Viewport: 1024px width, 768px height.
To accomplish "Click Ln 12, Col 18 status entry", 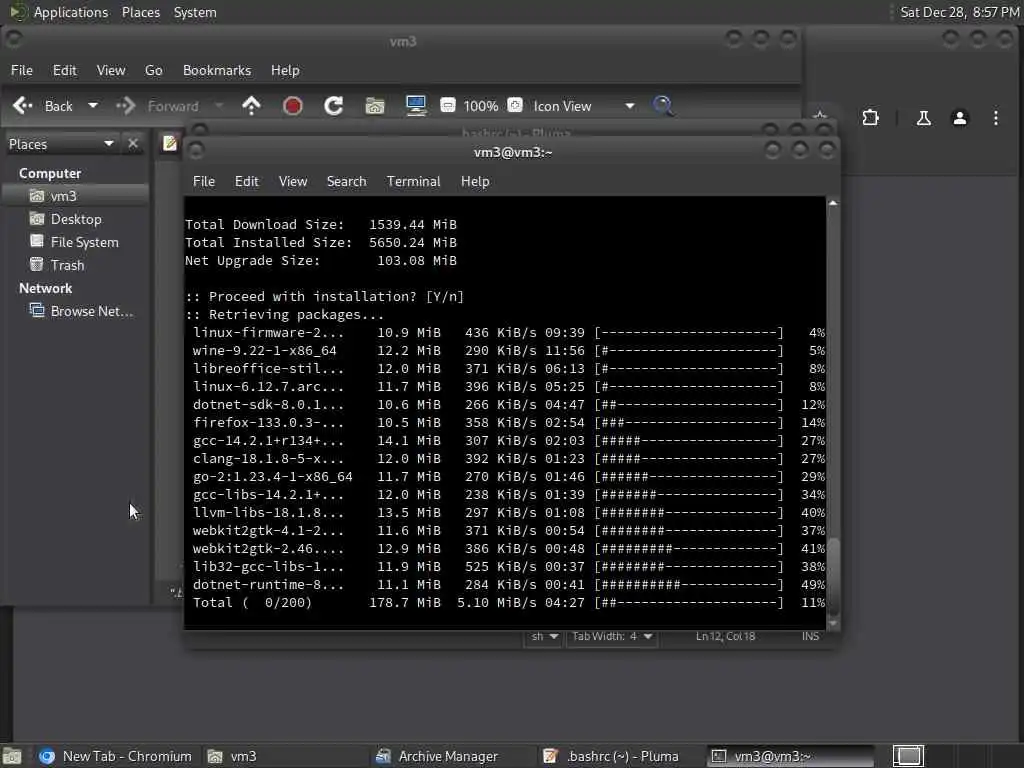I will [725, 636].
